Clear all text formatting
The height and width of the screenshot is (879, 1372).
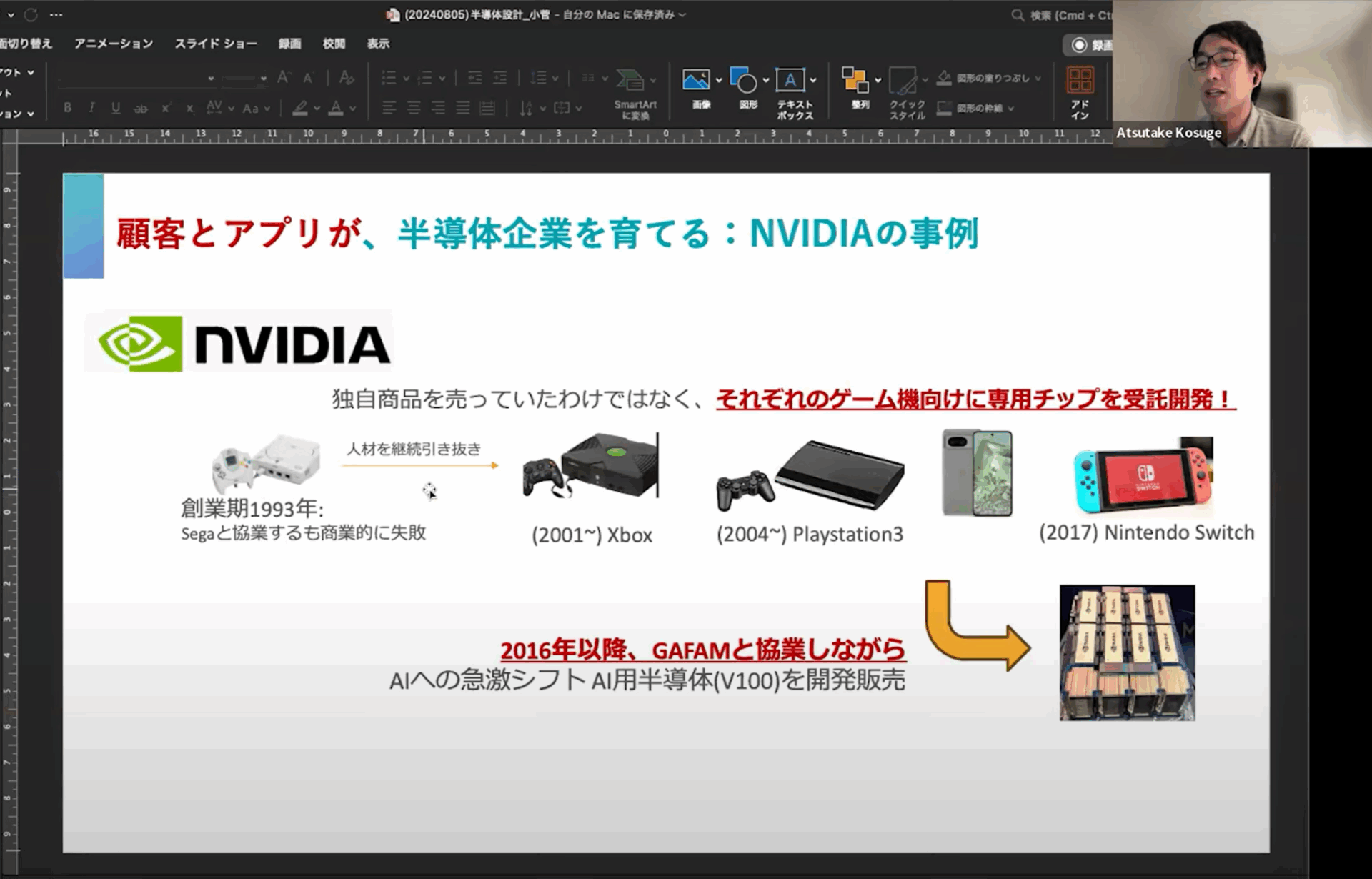347,77
